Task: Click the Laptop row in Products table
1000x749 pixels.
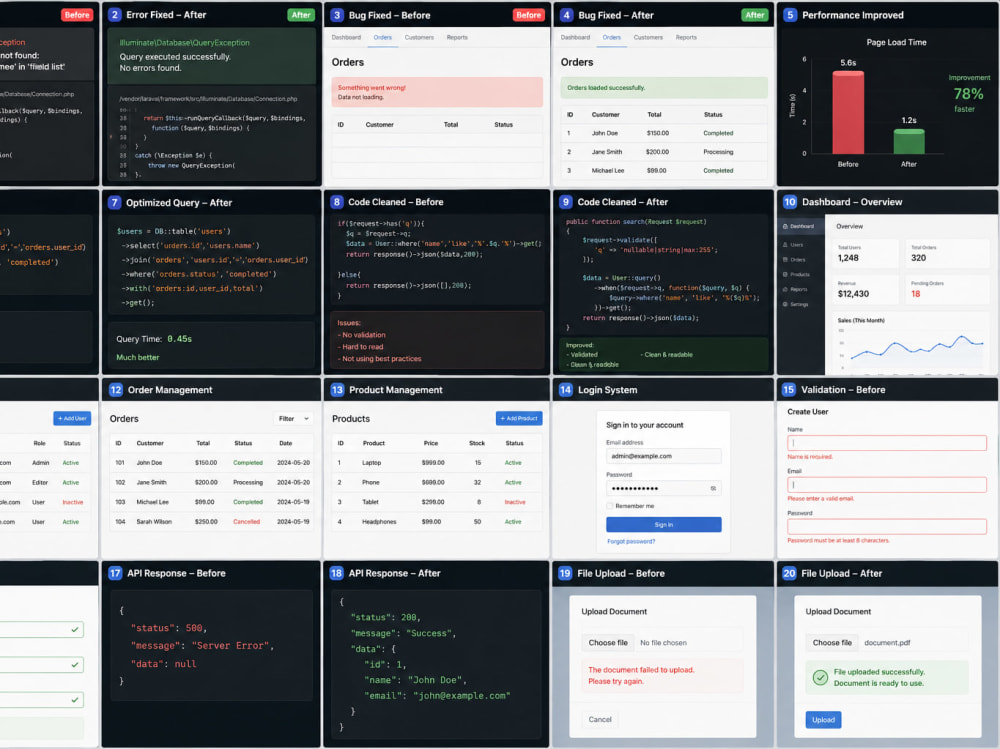Action: (x=437, y=463)
